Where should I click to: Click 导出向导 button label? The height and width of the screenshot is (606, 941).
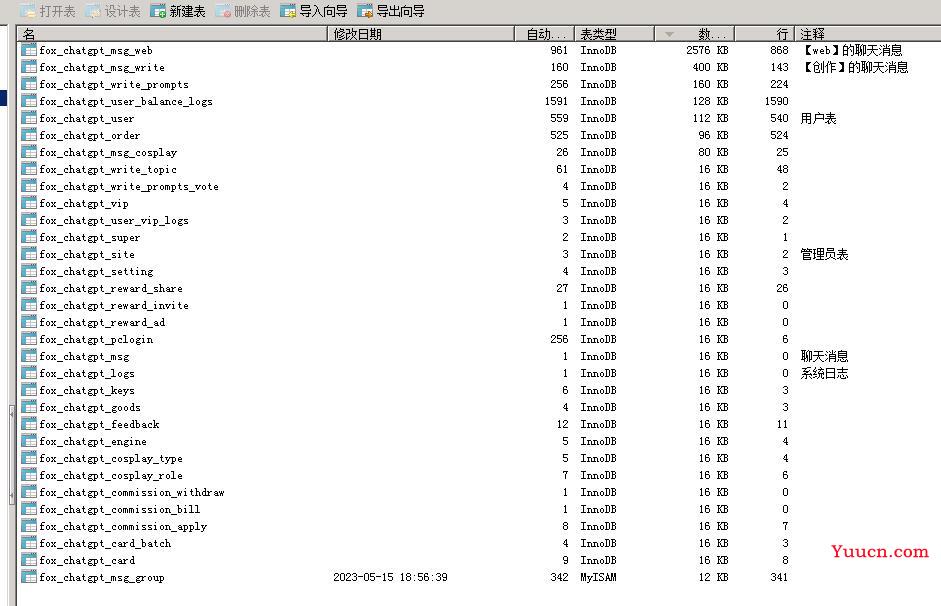(400, 11)
